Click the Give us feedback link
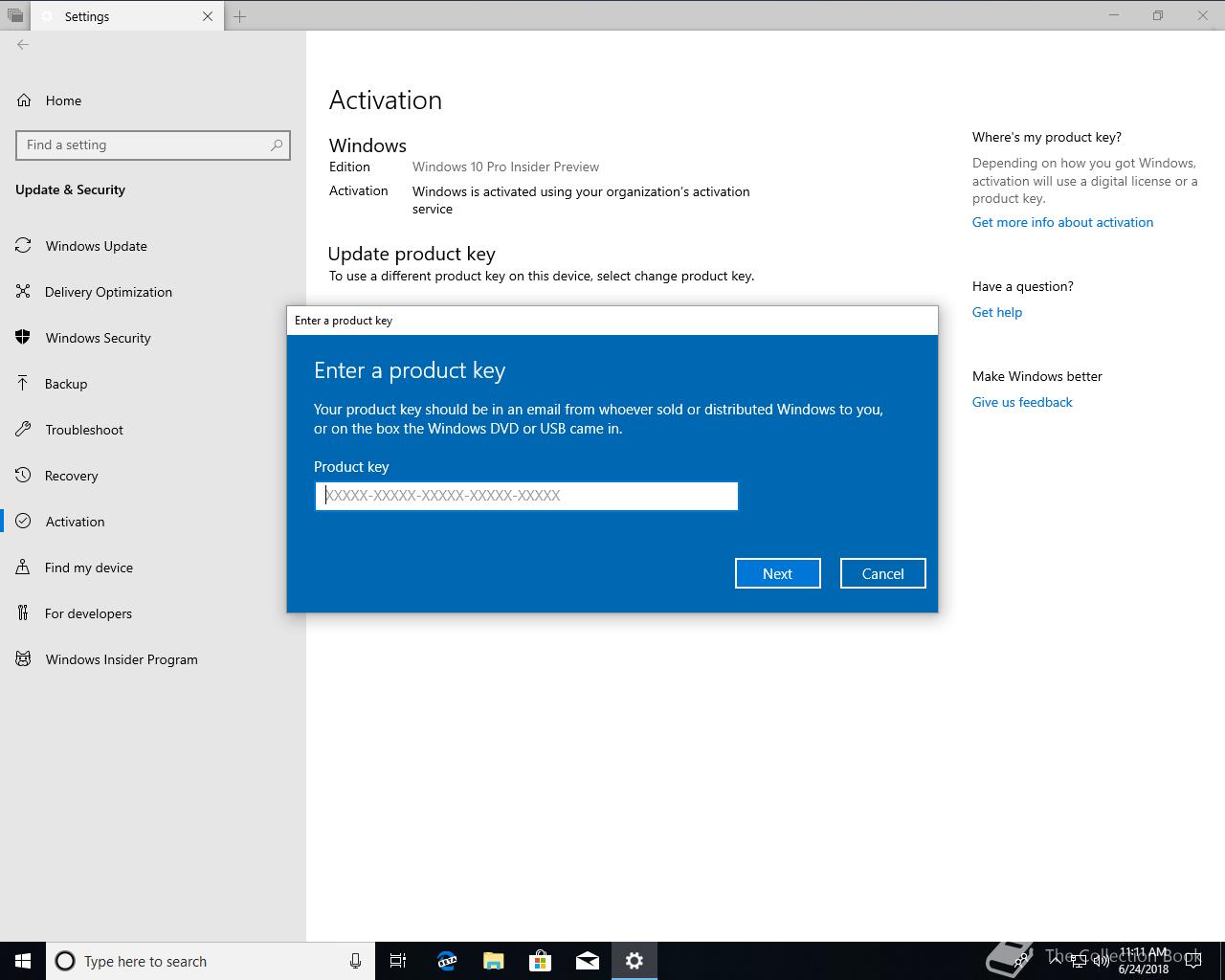Image resolution: width=1225 pixels, height=980 pixels. coord(1022,402)
